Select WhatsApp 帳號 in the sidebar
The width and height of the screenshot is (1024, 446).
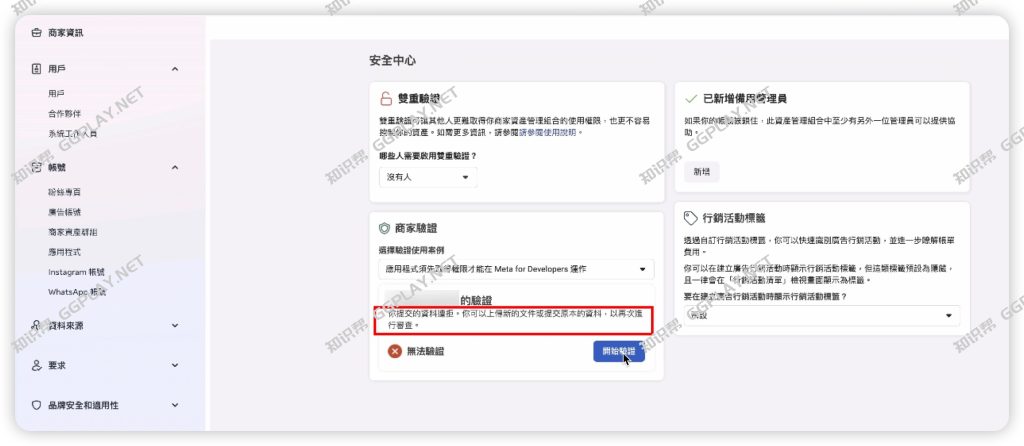click(77, 292)
